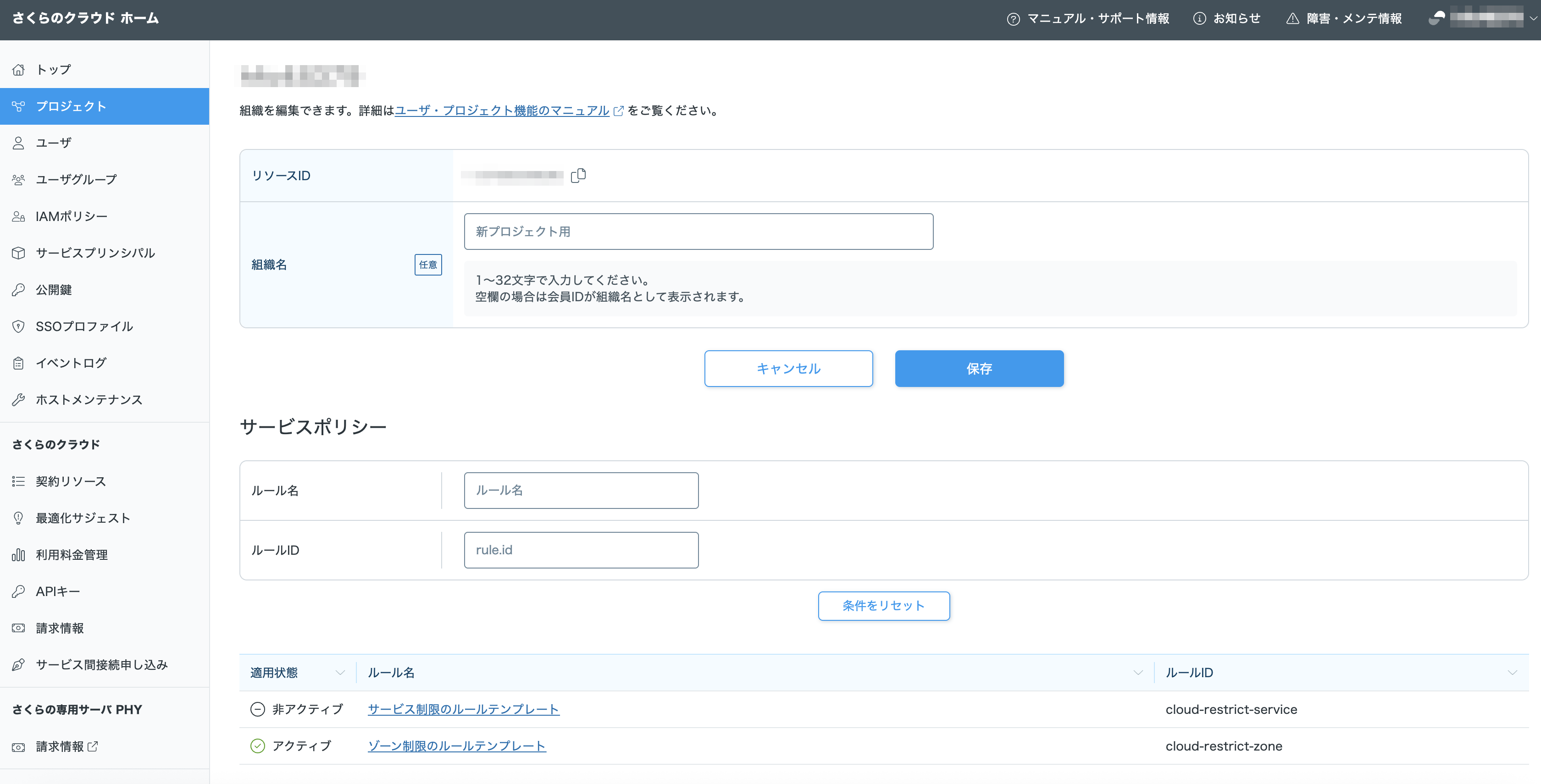This screenshot has height=784, width=1541.
Task: Click the lightbulb icon for 最適化サジェスト
Action: (x=18, y=519)
